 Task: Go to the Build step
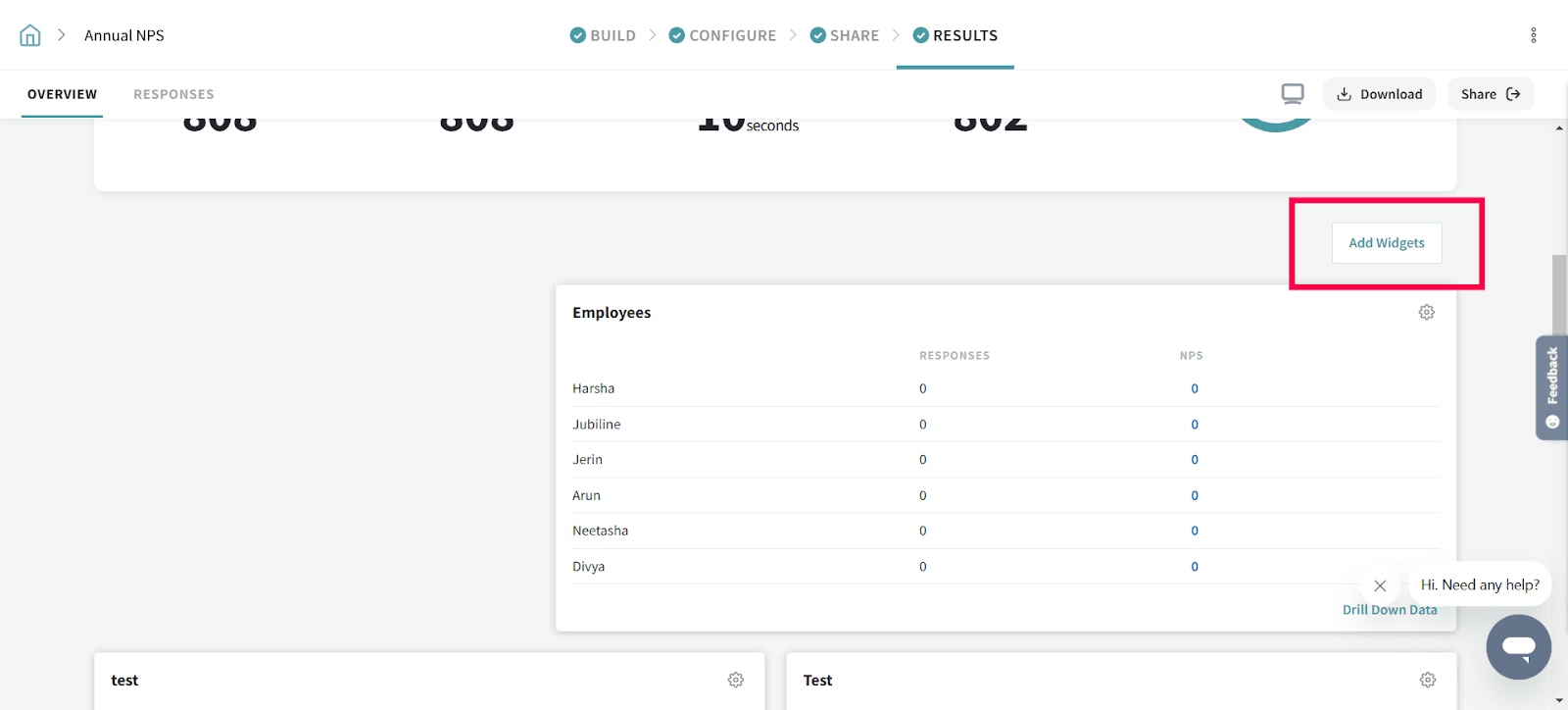click(x=603, y=35)
